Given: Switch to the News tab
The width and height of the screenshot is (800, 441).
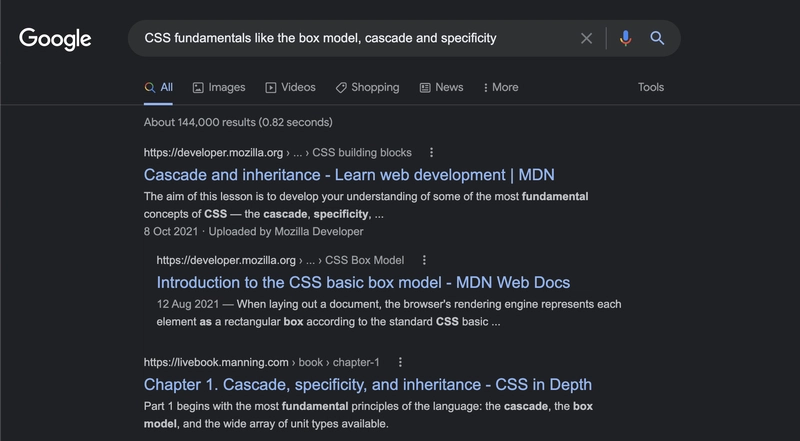Looking at the screenshot, I should point(441,87).
